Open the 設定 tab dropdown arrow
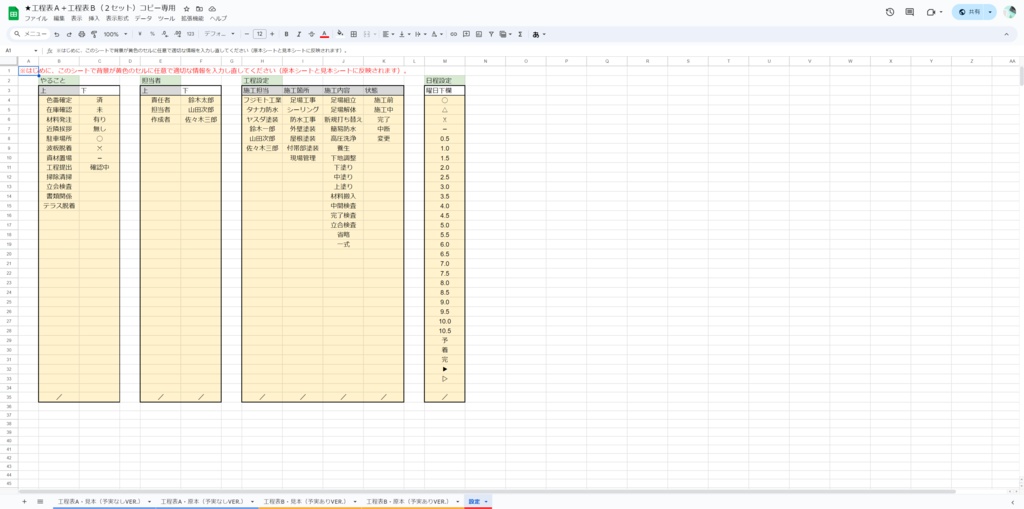The height and width of the screenshot is (509, 1024). 486,501
